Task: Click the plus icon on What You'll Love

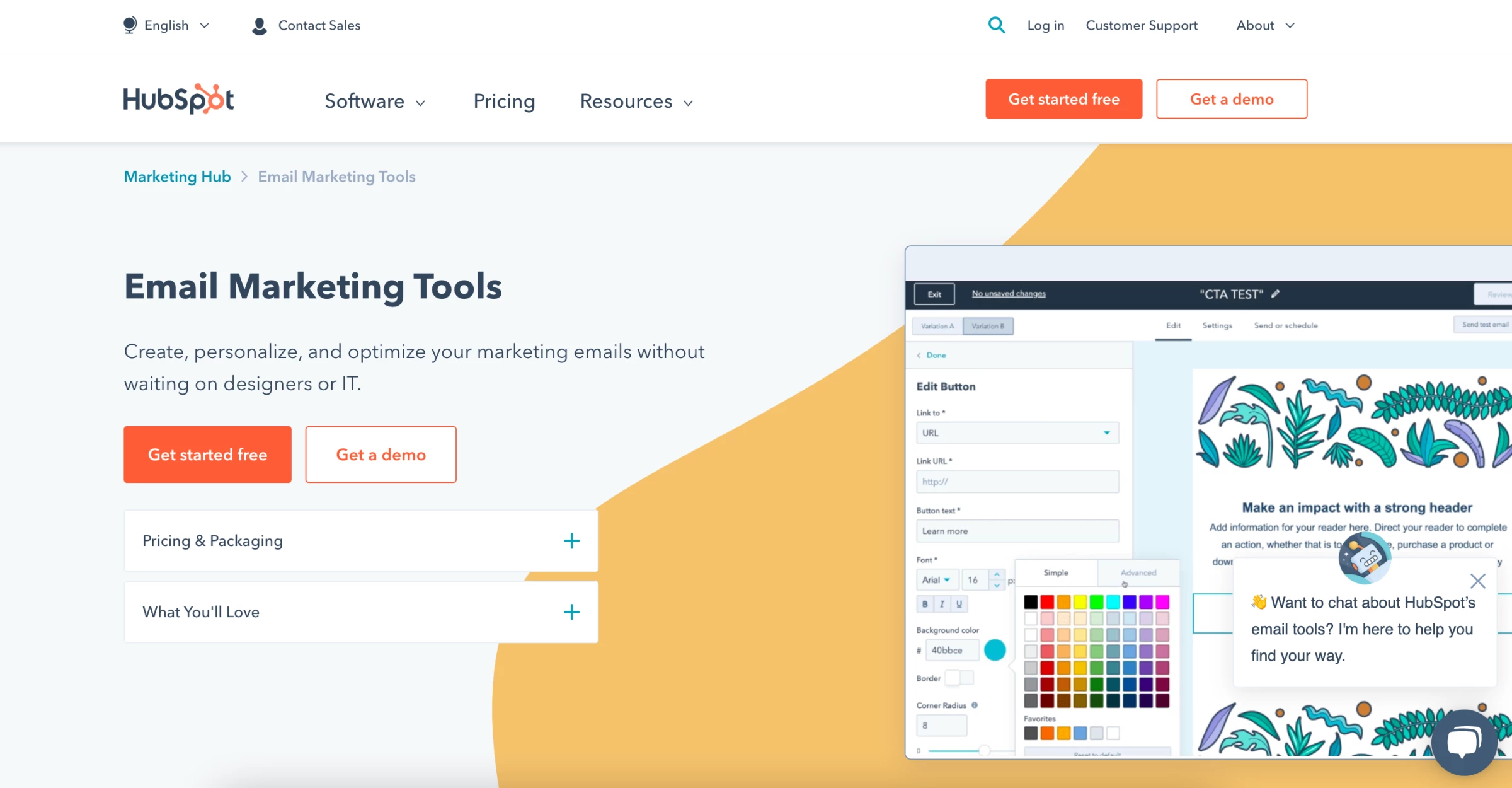Action: (571, 612)
